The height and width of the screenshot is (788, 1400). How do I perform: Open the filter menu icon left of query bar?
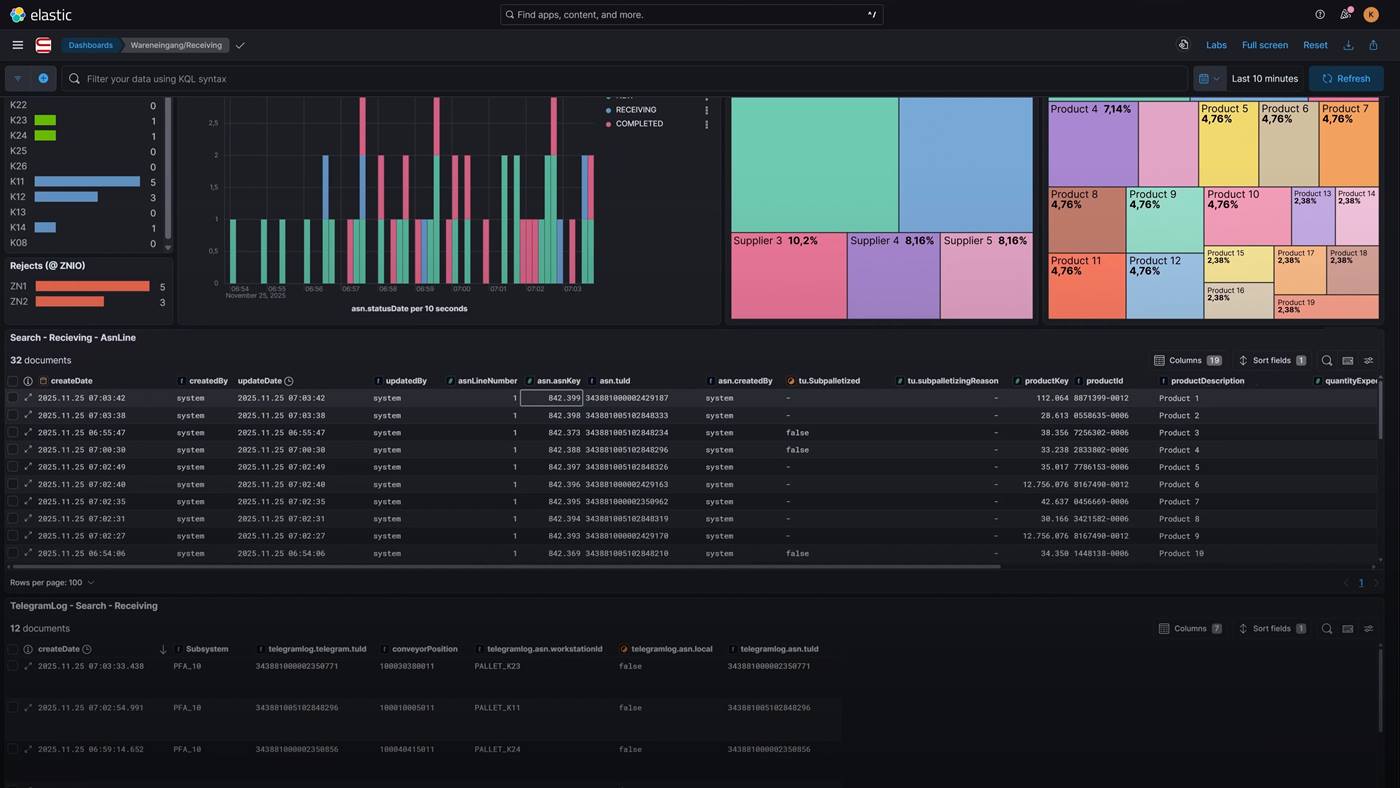(x=18, y=78)
